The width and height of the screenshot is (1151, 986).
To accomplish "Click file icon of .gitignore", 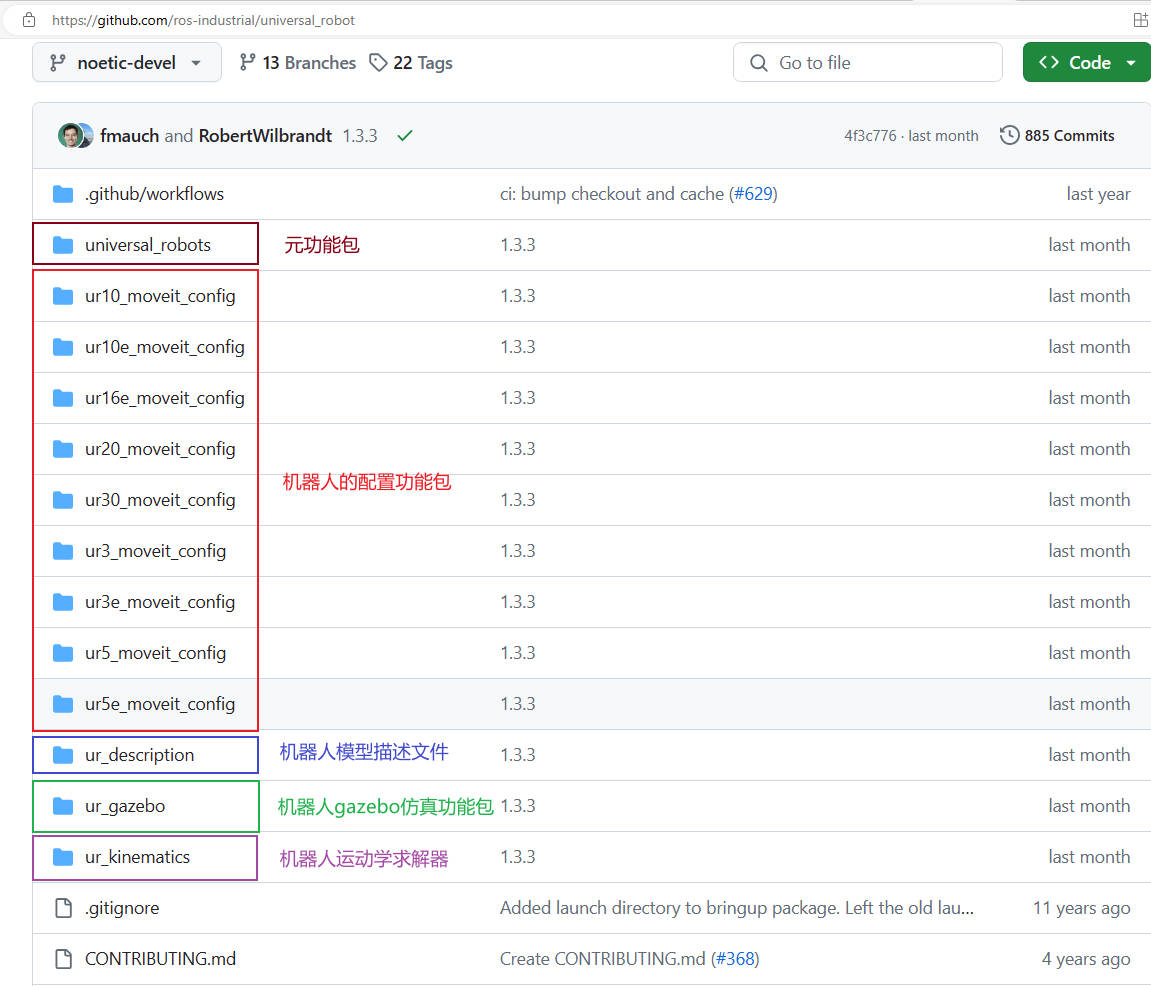I will pos(64,908).
